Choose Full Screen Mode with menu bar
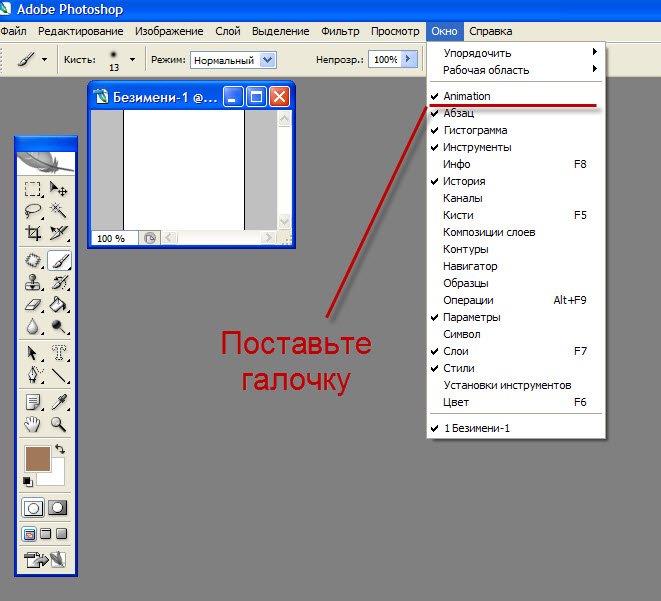This screenshot has height=601, width=661. pyautogui.click(x=46, y=534)
